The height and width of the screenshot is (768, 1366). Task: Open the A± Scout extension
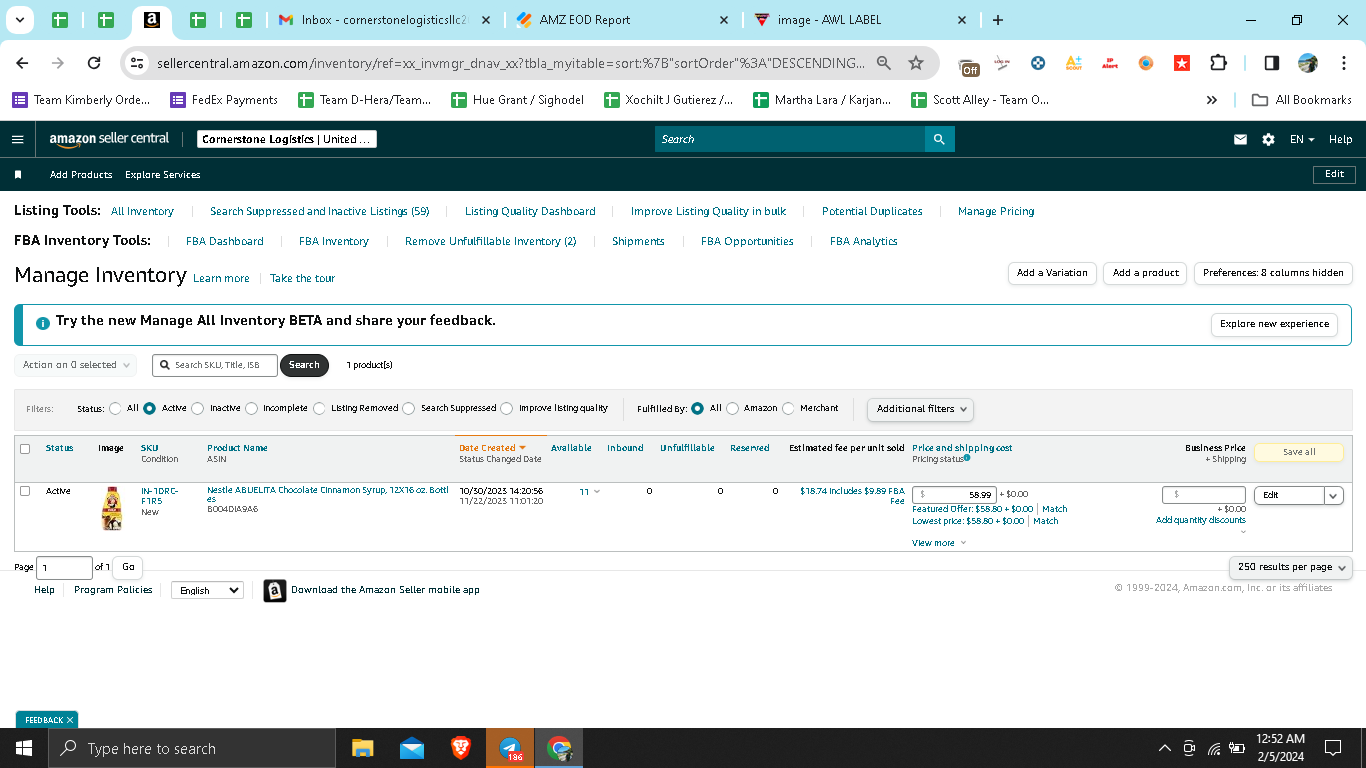click(1073, 63)
